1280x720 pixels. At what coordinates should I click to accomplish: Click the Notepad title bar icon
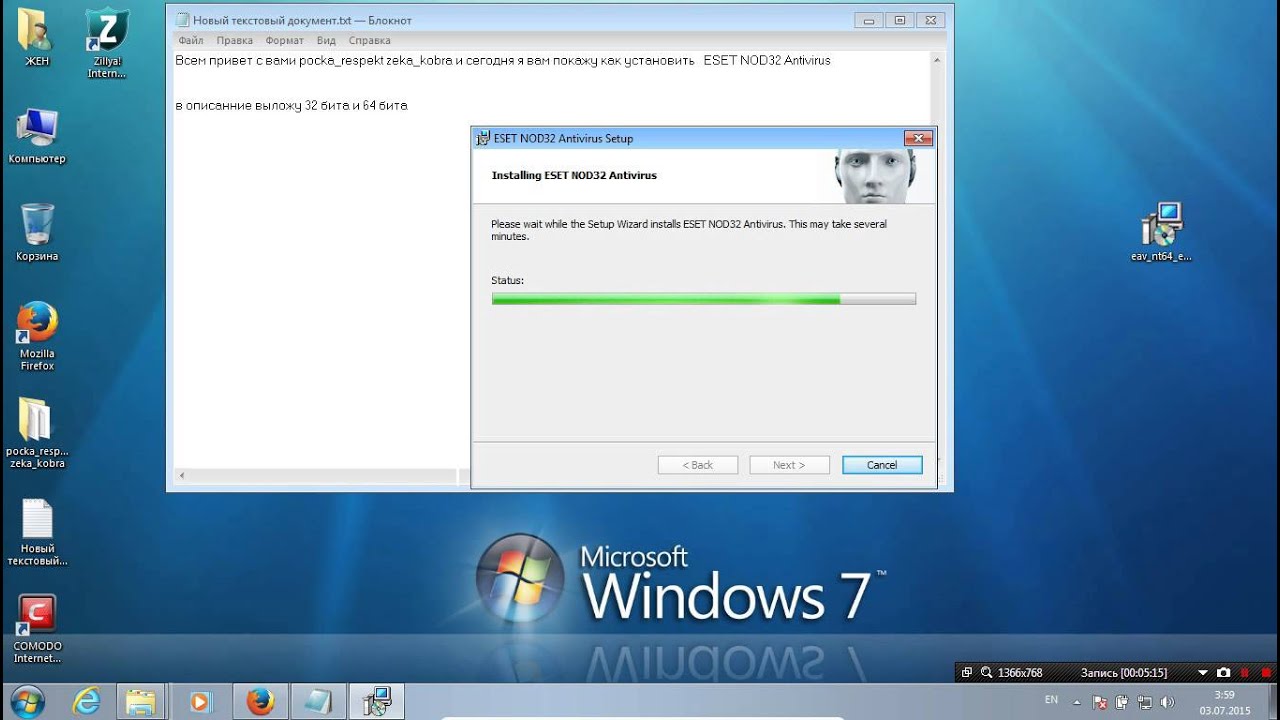tap(181, 20)
